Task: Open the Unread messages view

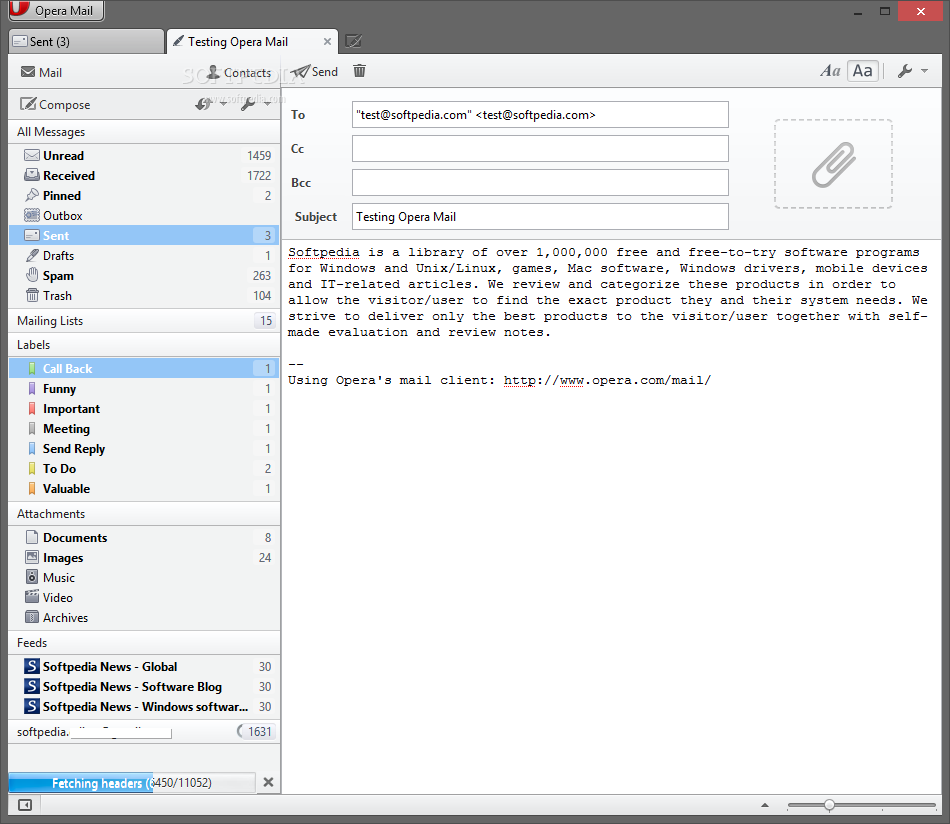Action: [x=144, y=156]
